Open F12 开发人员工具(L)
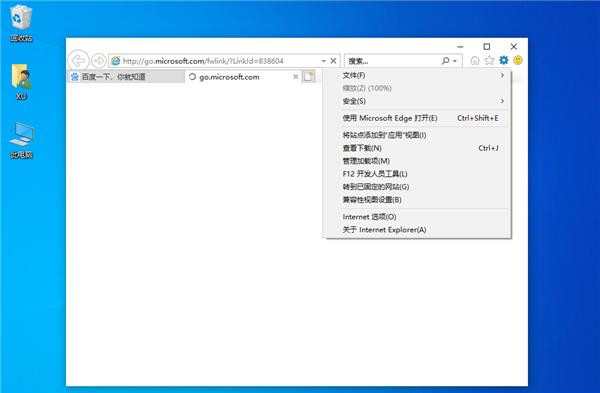The width and height of the screenshot is (600, 393). (x=417, y=174)
